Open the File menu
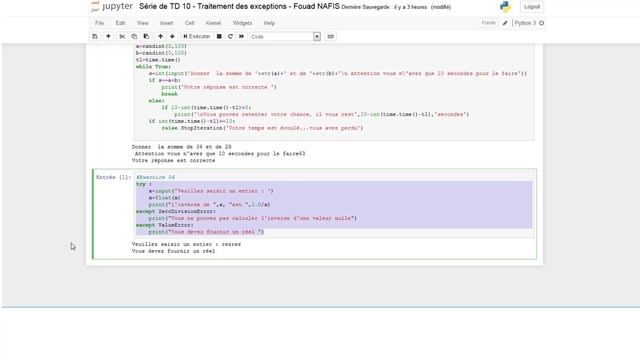Viewport: 640px width, 360px height. click(99, 23)
